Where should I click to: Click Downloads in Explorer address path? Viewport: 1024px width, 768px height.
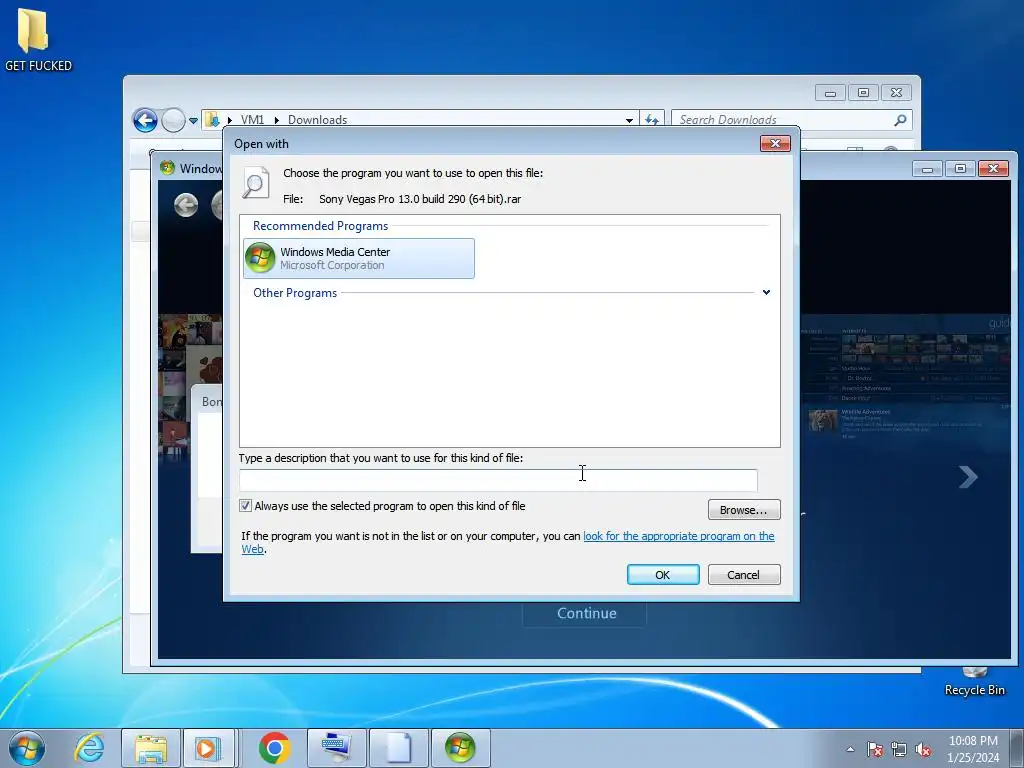coord(317,120)
